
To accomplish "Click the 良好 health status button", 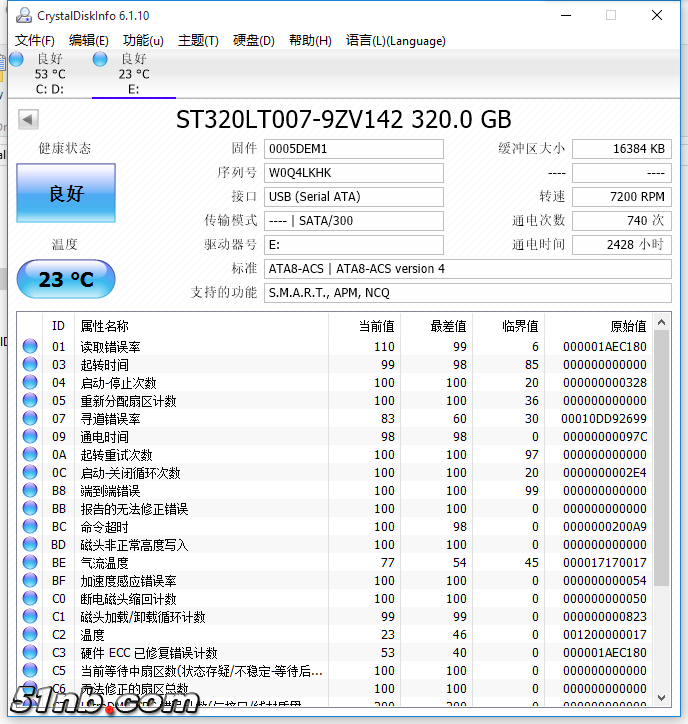I will pyautogui.click(x=66, y=193).
